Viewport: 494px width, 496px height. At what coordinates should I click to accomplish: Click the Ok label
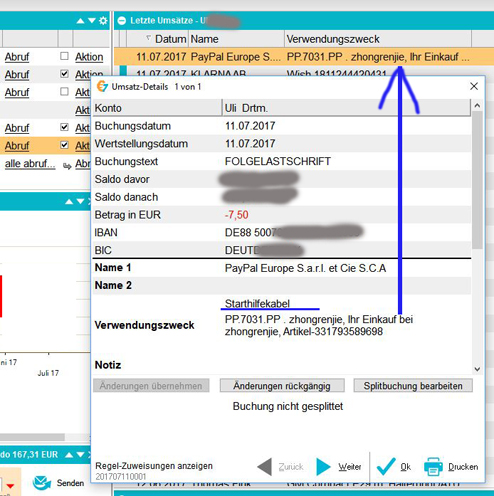pos(405,467)
